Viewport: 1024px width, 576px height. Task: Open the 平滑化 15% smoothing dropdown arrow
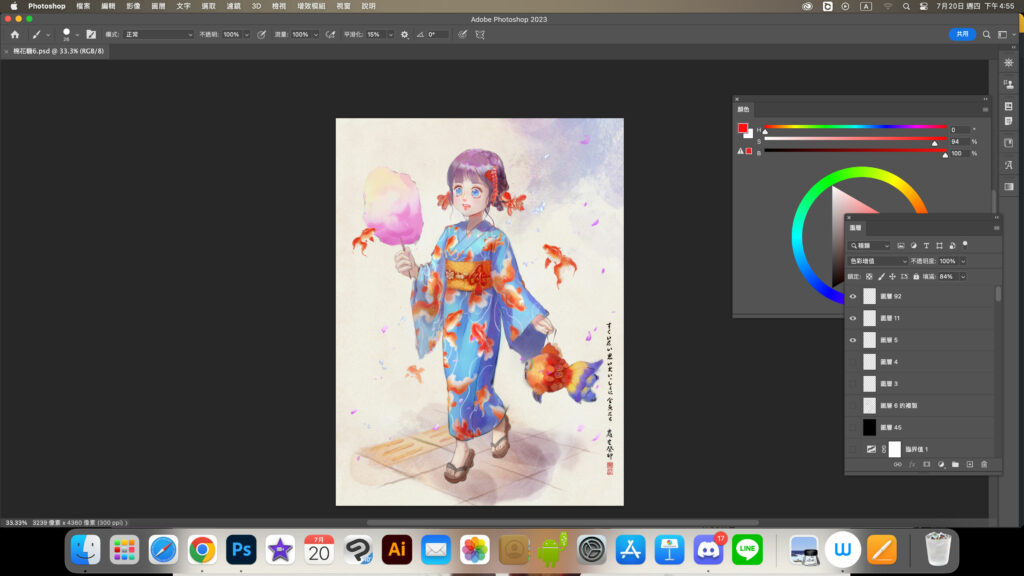click(391, 35)
